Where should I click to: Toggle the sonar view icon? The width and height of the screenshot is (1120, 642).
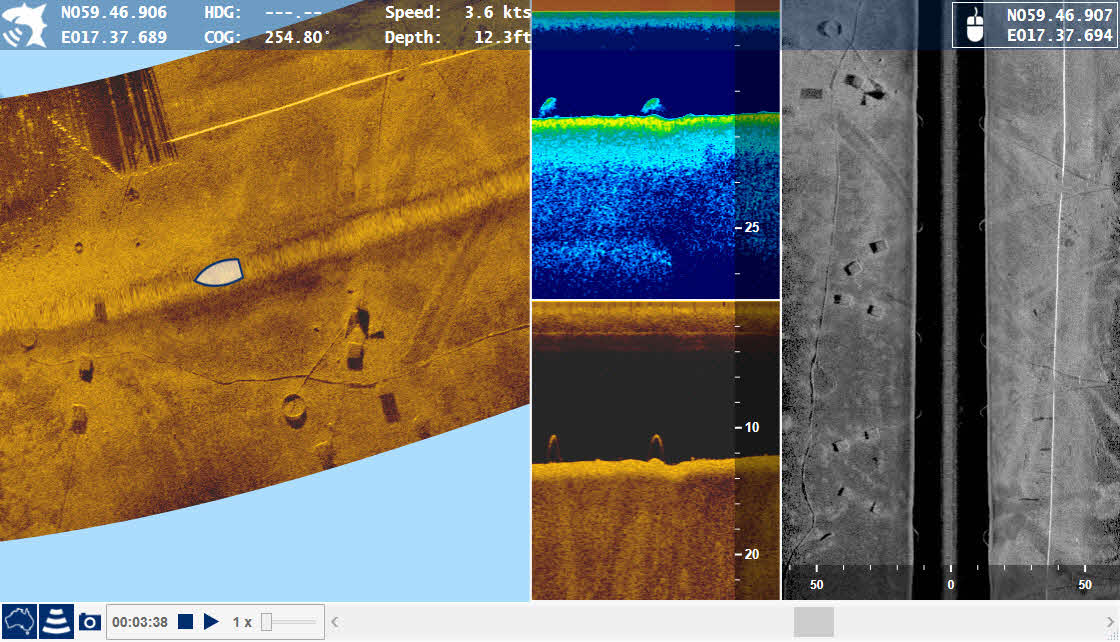(55, 622)
